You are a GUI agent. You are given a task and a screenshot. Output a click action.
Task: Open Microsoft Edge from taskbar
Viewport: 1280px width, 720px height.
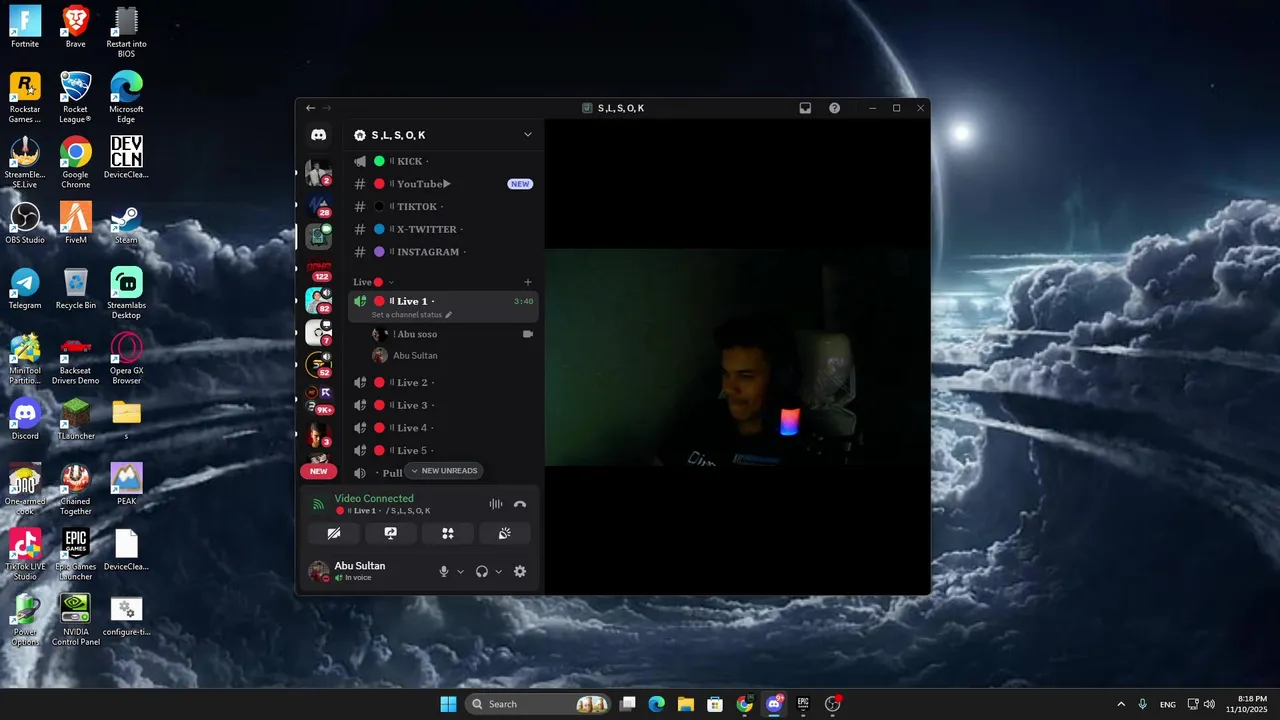pyautogui.click(x=657, y=704)
